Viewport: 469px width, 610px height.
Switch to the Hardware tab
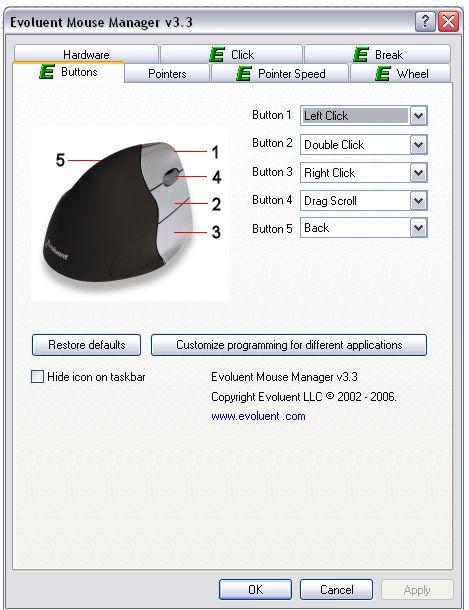click(86, 54)
